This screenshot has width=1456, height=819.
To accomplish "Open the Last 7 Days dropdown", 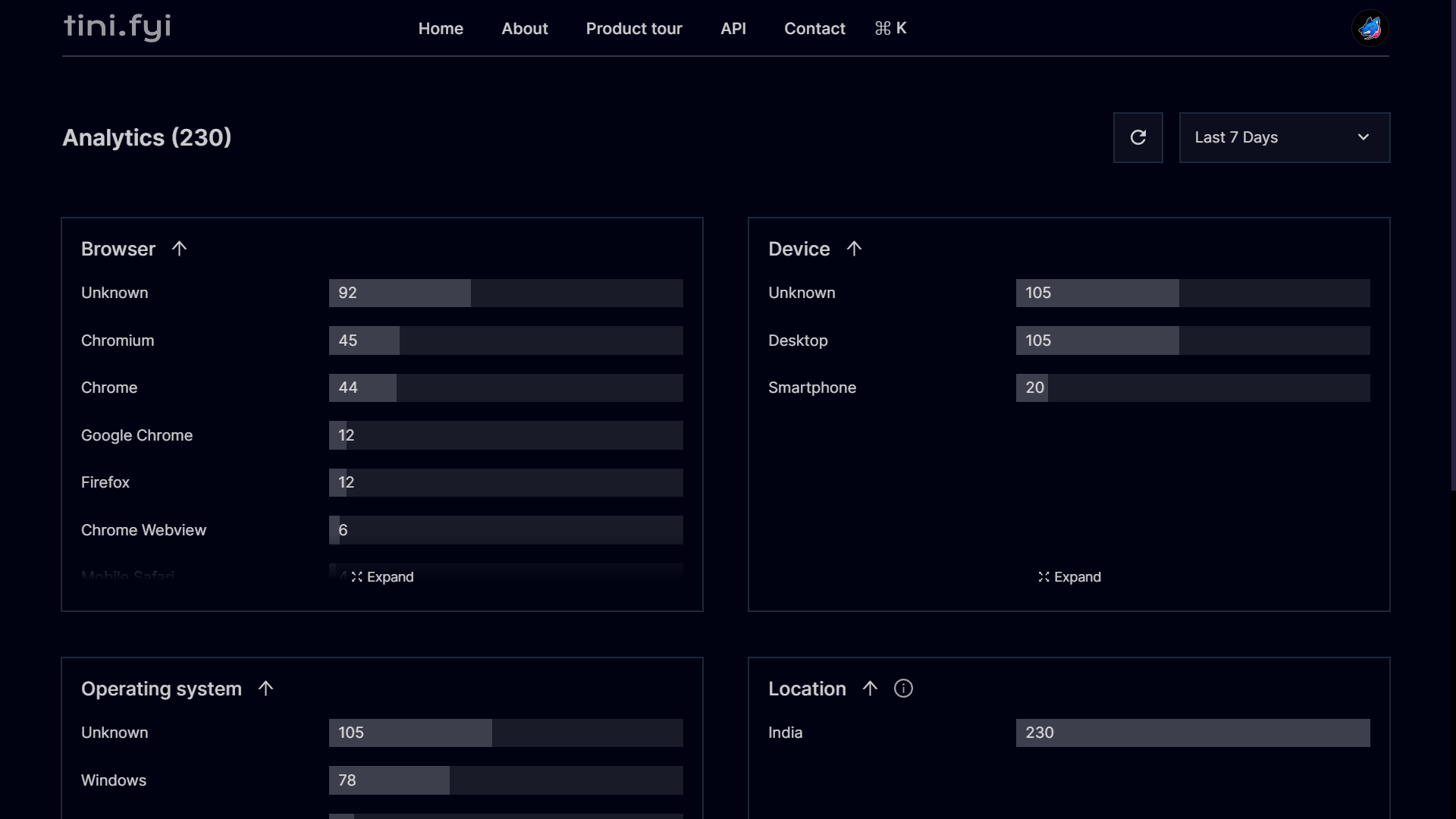I will click(1285, 137).
